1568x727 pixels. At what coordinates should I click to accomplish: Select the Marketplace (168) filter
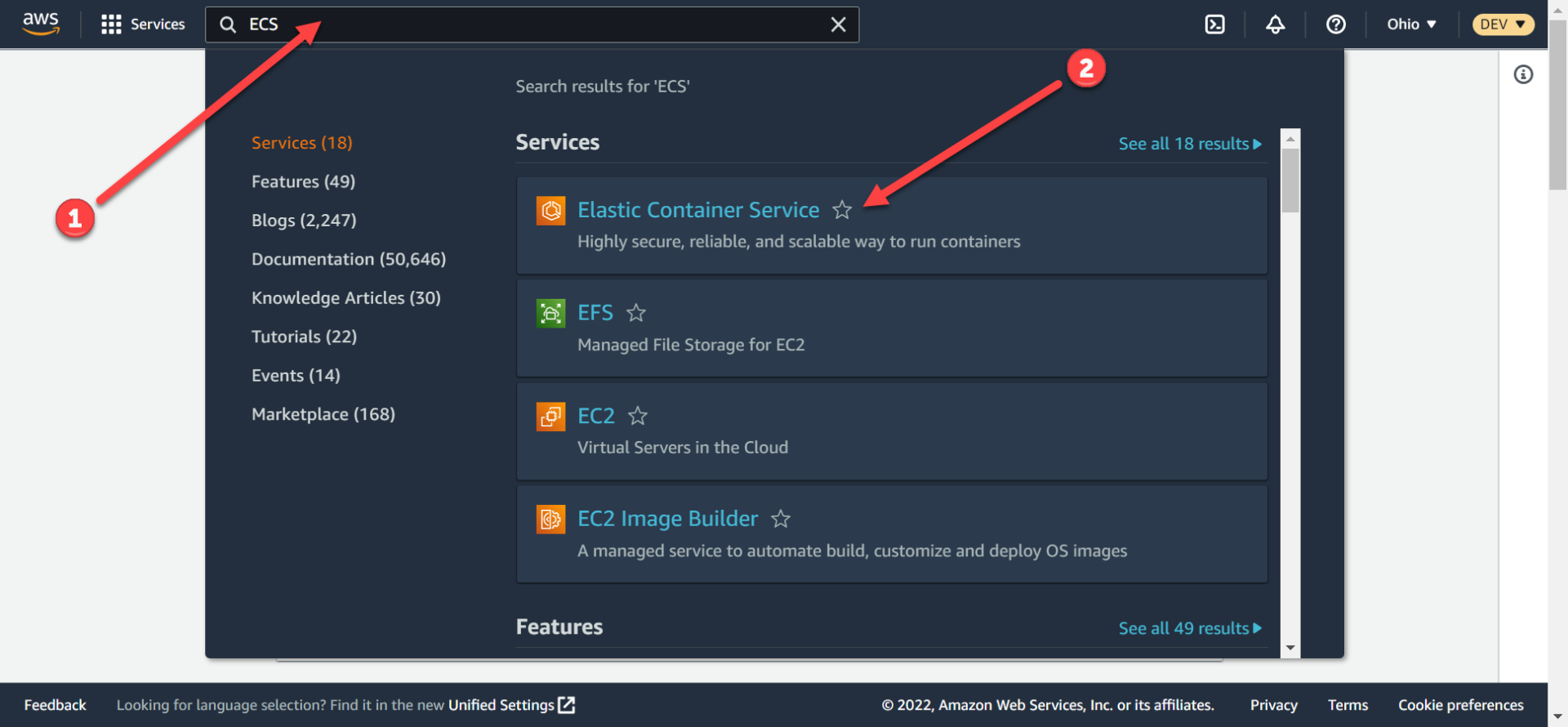click(323, 414)
